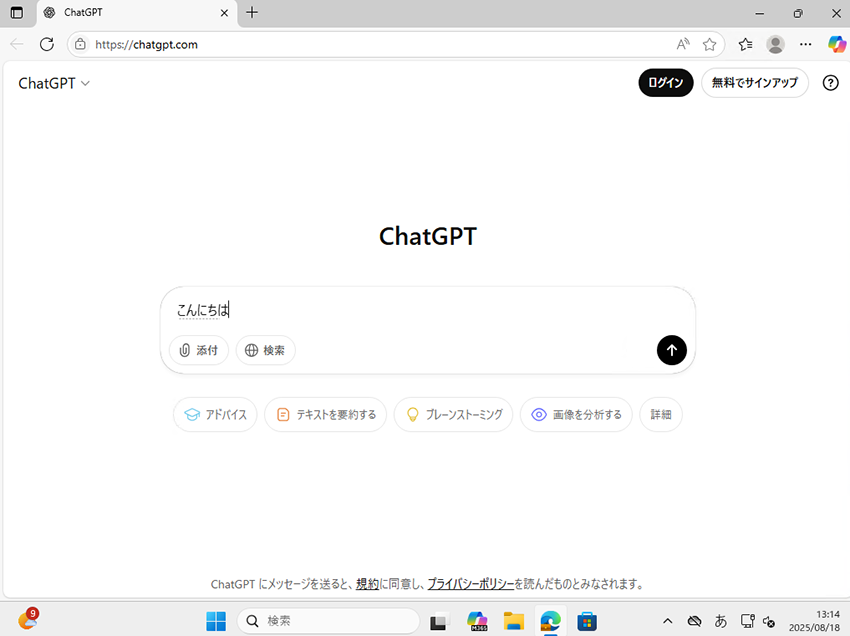Open a new browser tab
The width and height of the screenshot is (850, 636).
tap(252, 13)
